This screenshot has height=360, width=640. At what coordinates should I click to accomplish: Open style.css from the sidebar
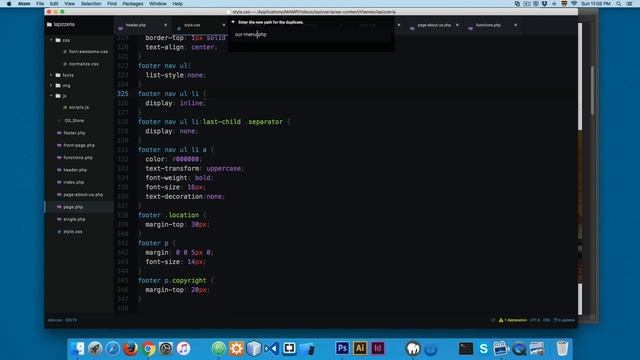[x=73, y=231]
